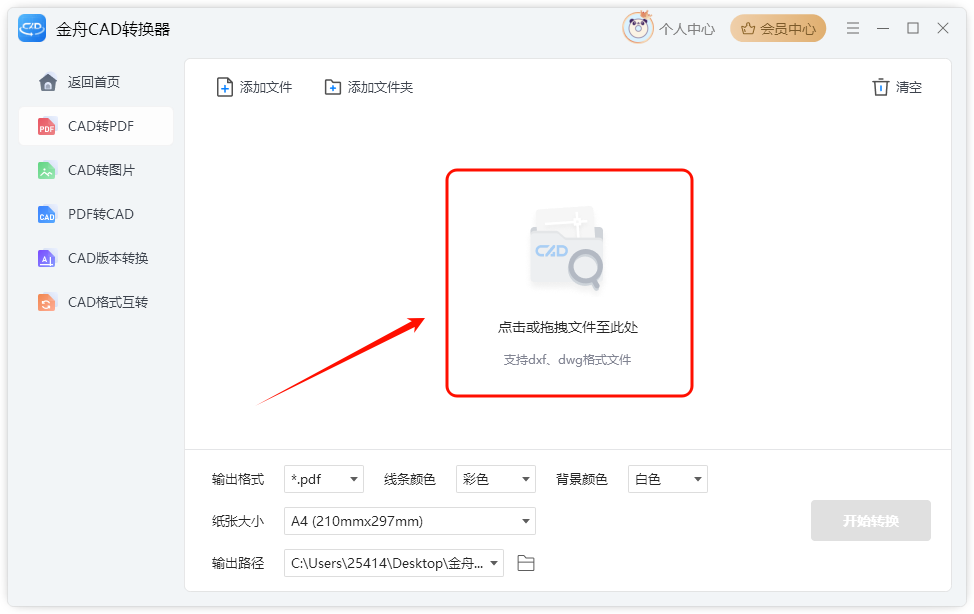The width and height of the screenshot is (974, 614).
Task: Expand the 输出格式 *.pdf dropdown
Action: 324,479
